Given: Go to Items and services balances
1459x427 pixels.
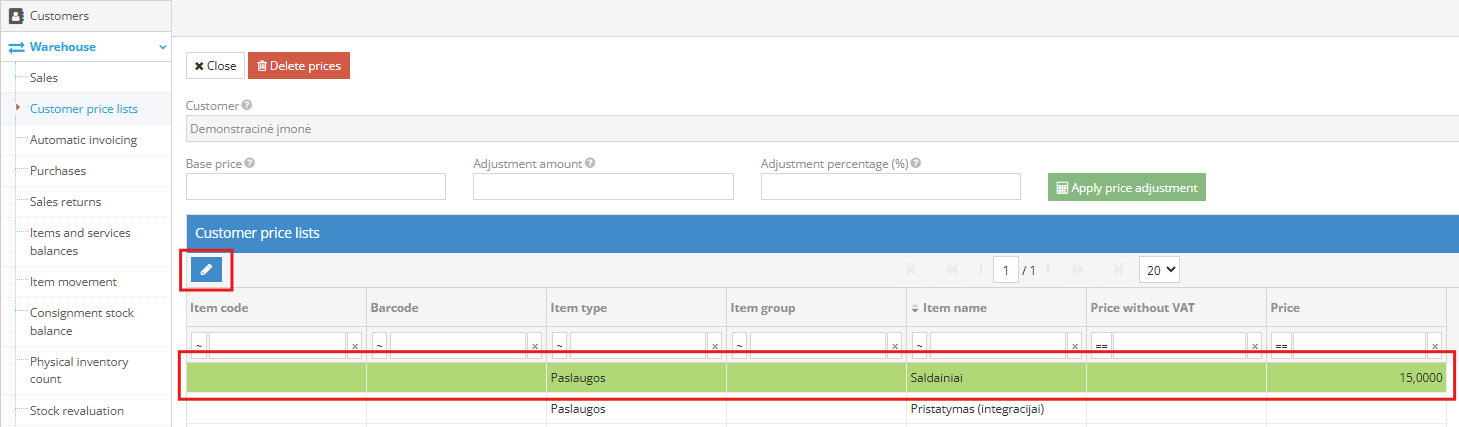Looking at the screenshot, I should (x=80, y=241).
